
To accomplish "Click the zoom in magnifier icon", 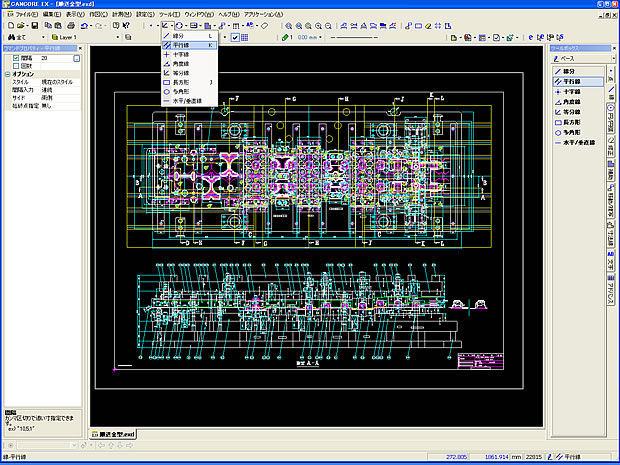I will (x=289, y=25).
